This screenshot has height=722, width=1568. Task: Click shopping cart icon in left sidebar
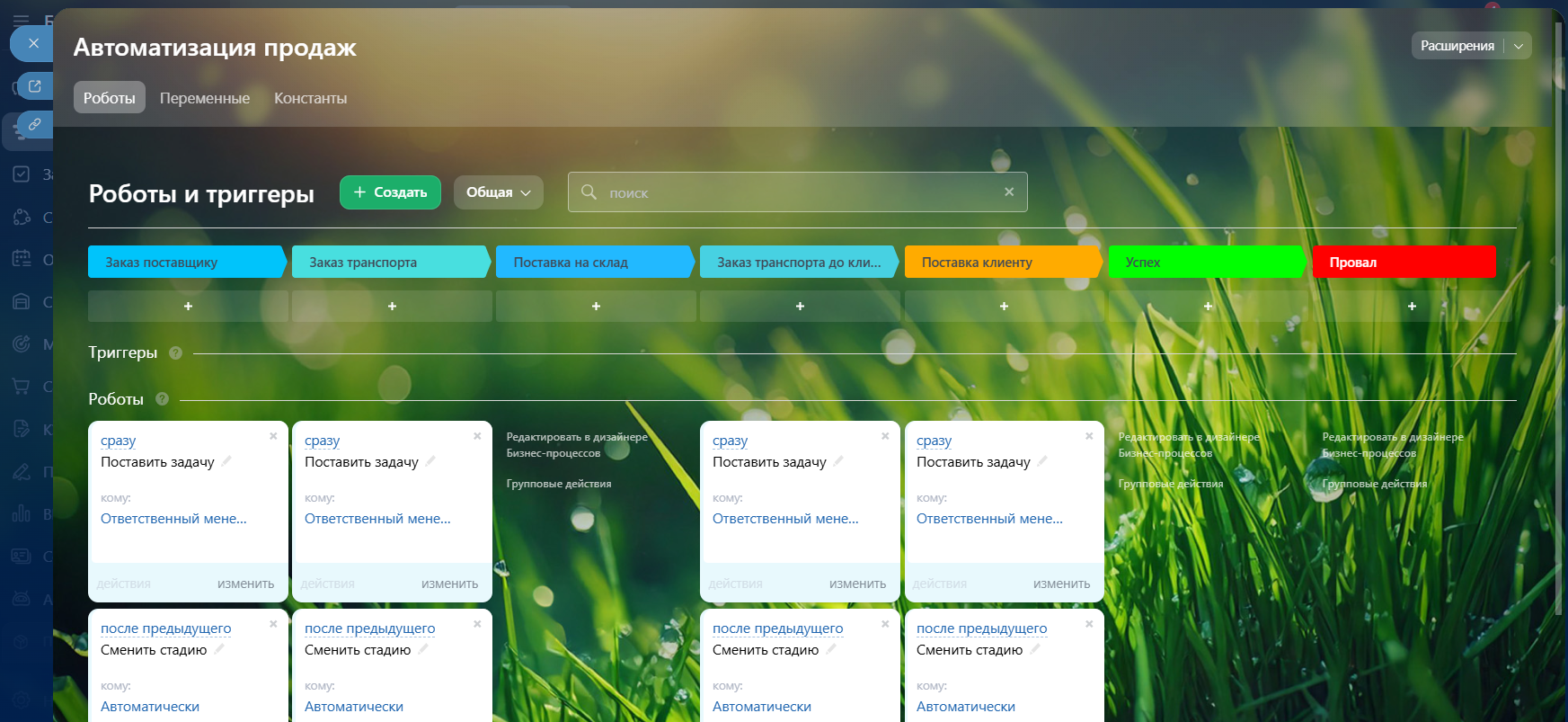coord(21,387)
